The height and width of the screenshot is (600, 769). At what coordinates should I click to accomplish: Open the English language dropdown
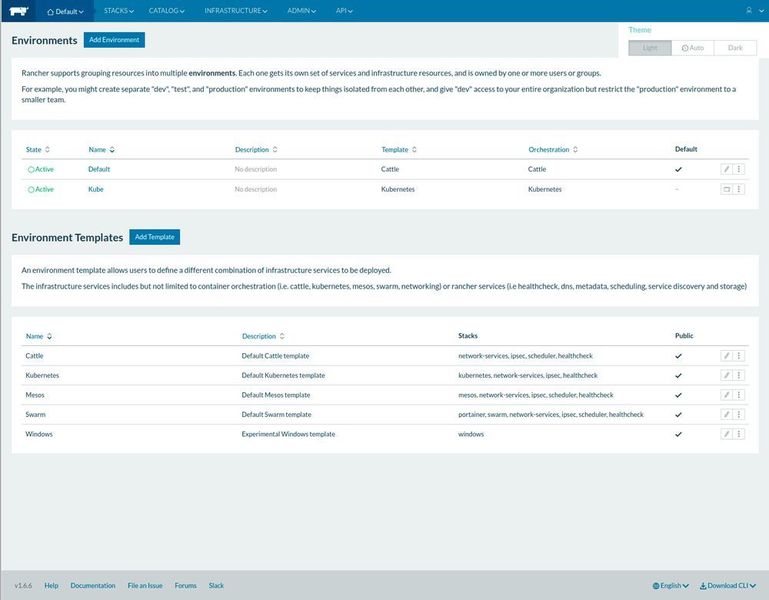pos(670,585)
